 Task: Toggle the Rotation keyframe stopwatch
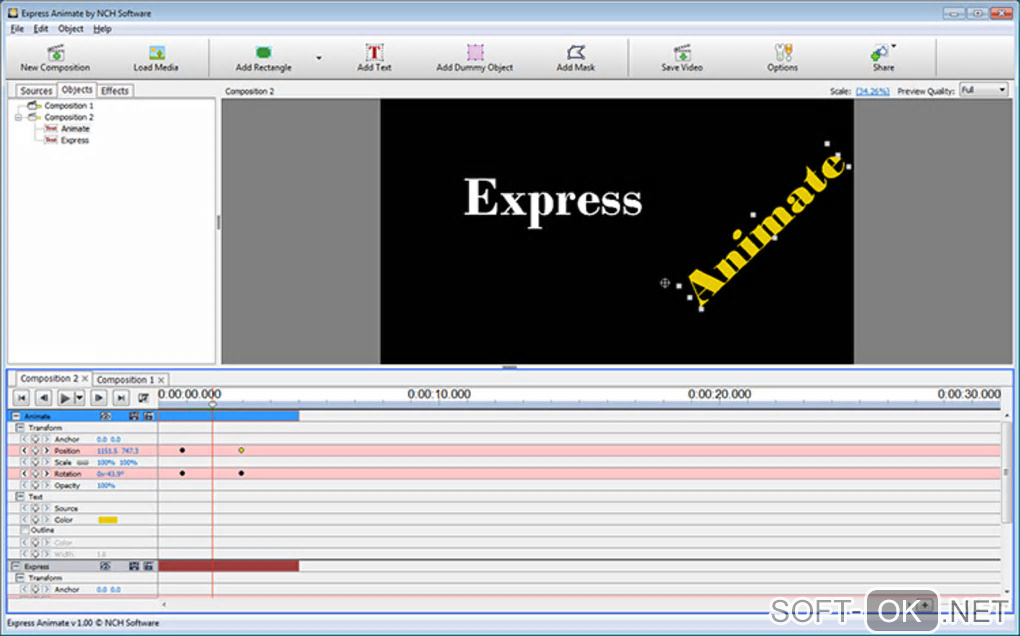point(35,474)
